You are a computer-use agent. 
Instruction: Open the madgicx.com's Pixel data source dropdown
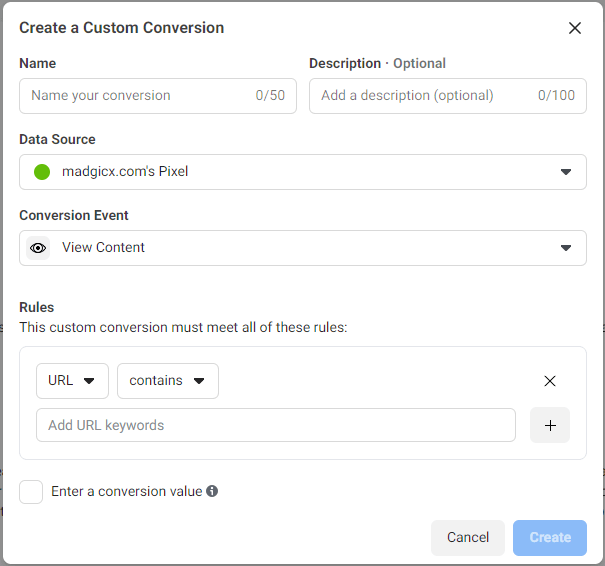tap(302, 172)
